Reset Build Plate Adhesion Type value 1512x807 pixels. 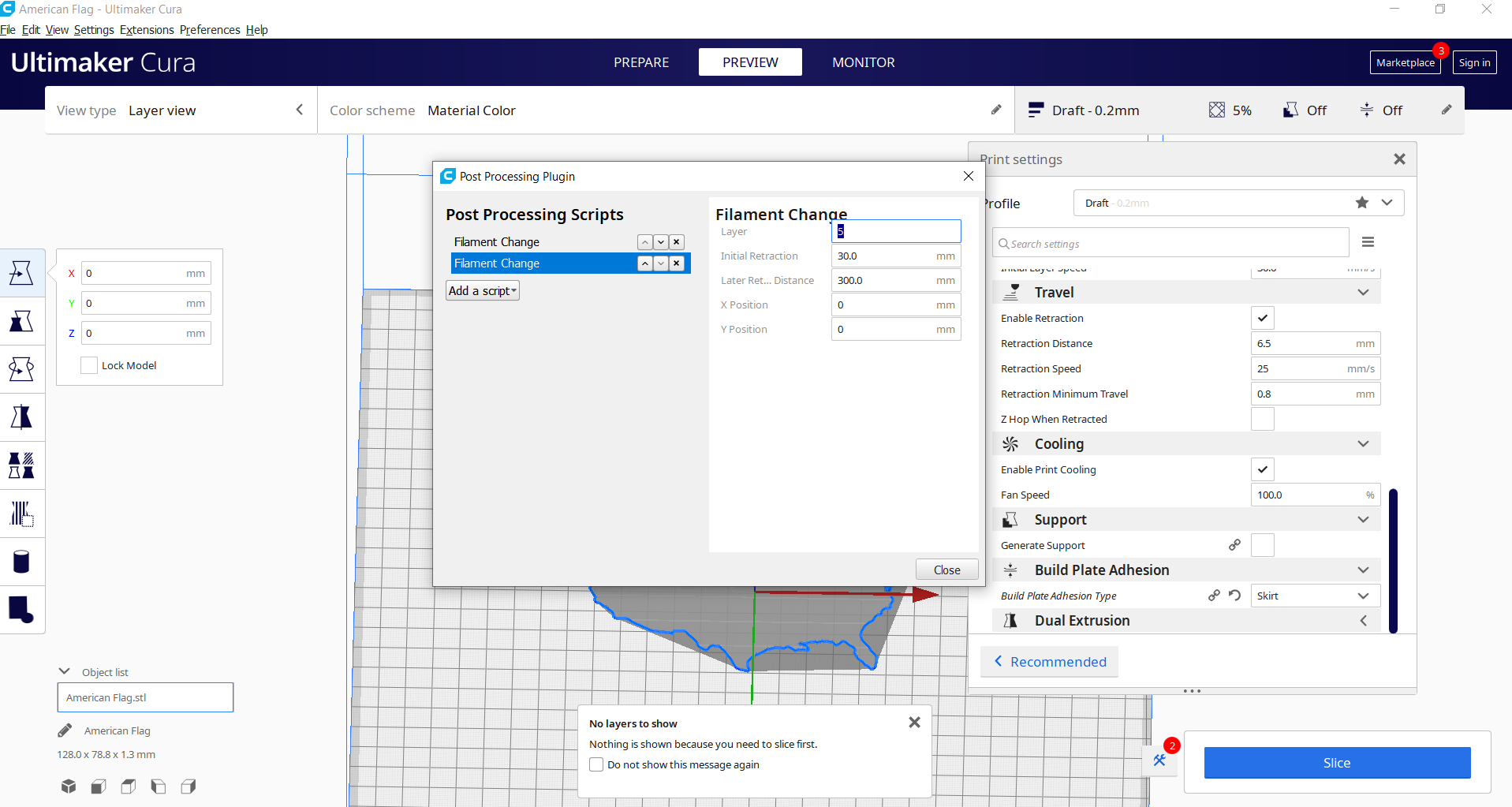click(x=1235, y=596)
